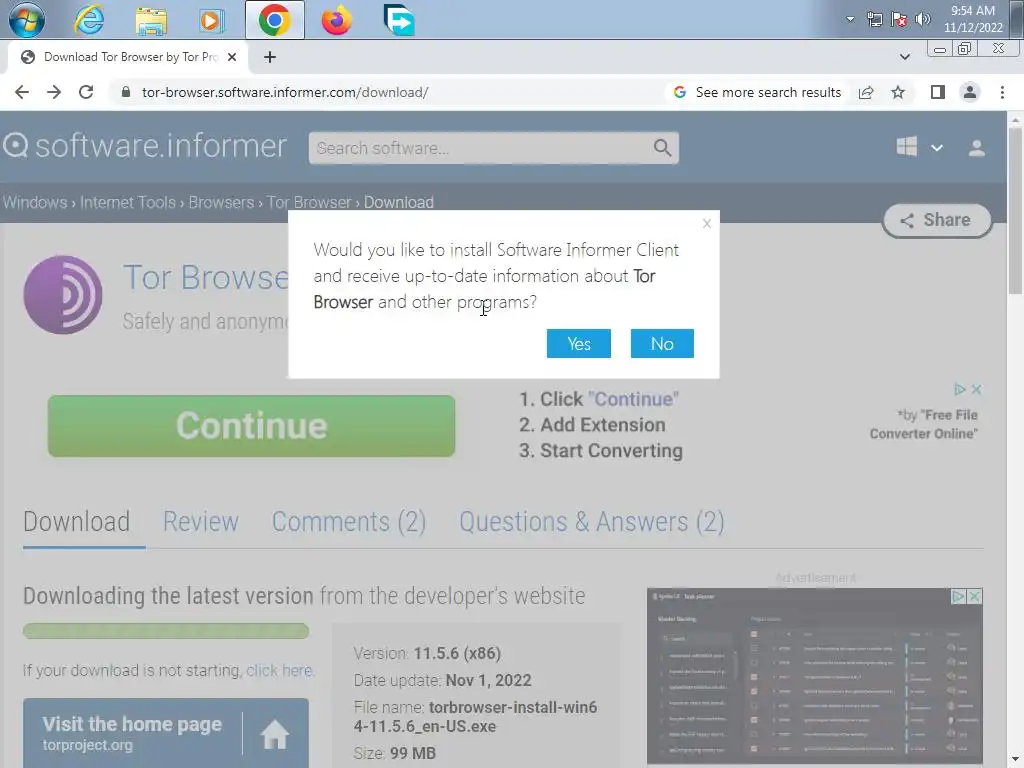Viewport: 1024px width, 768px height.
Task: Click the 'click here' download link
Action: point(280,671)
